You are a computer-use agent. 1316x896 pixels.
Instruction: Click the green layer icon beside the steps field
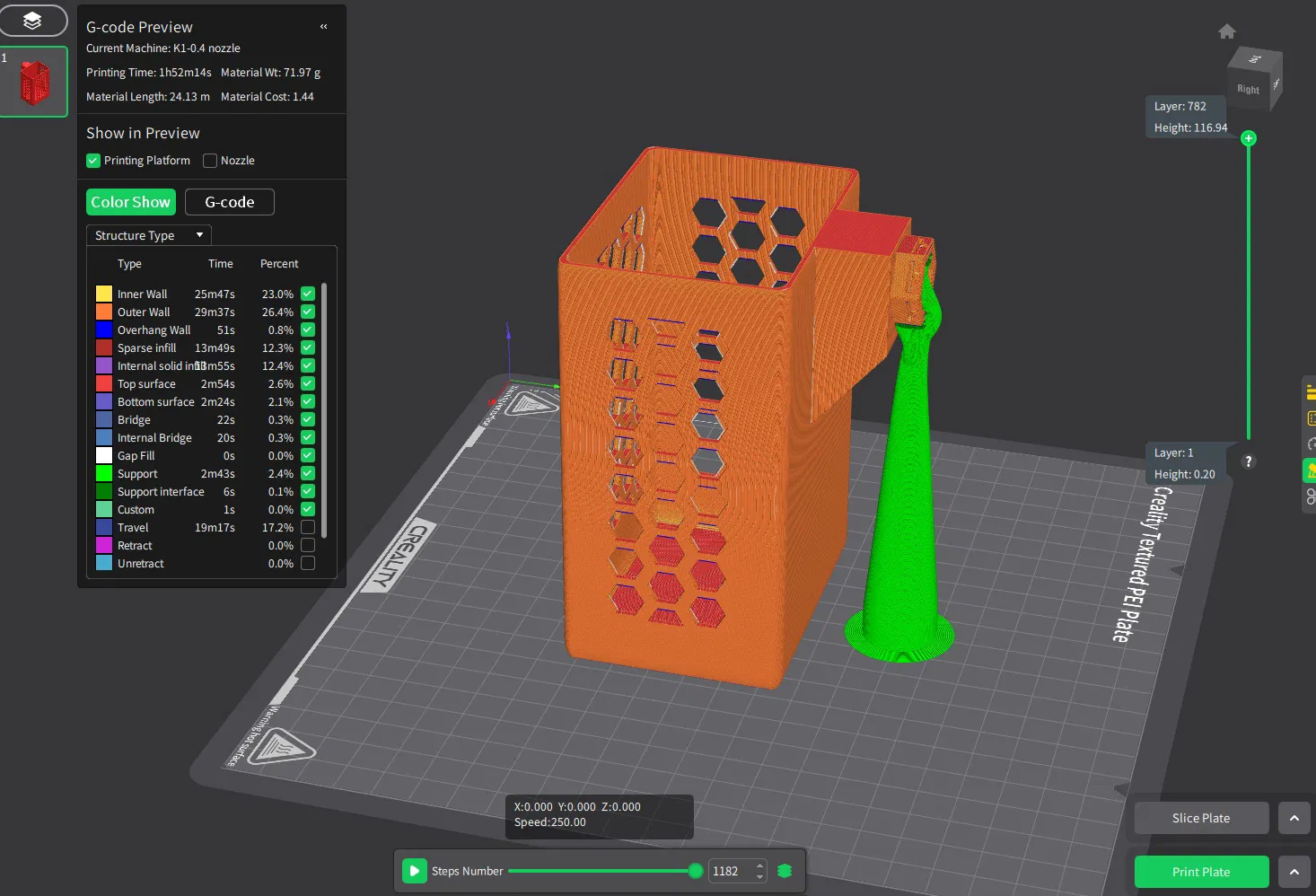tap(785, 871)
